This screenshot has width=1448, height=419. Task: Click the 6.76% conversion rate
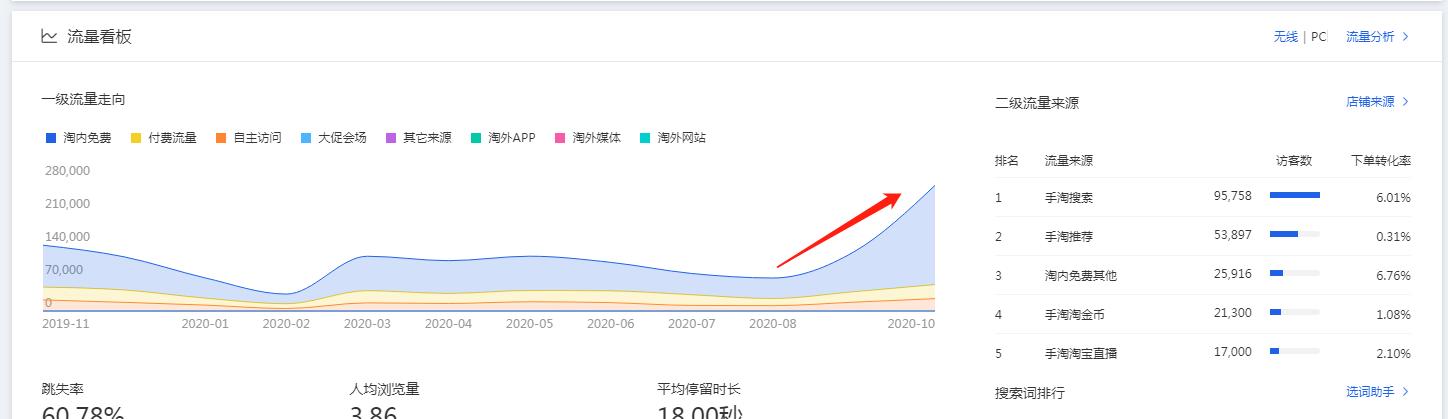click(x=1393, y=275)
